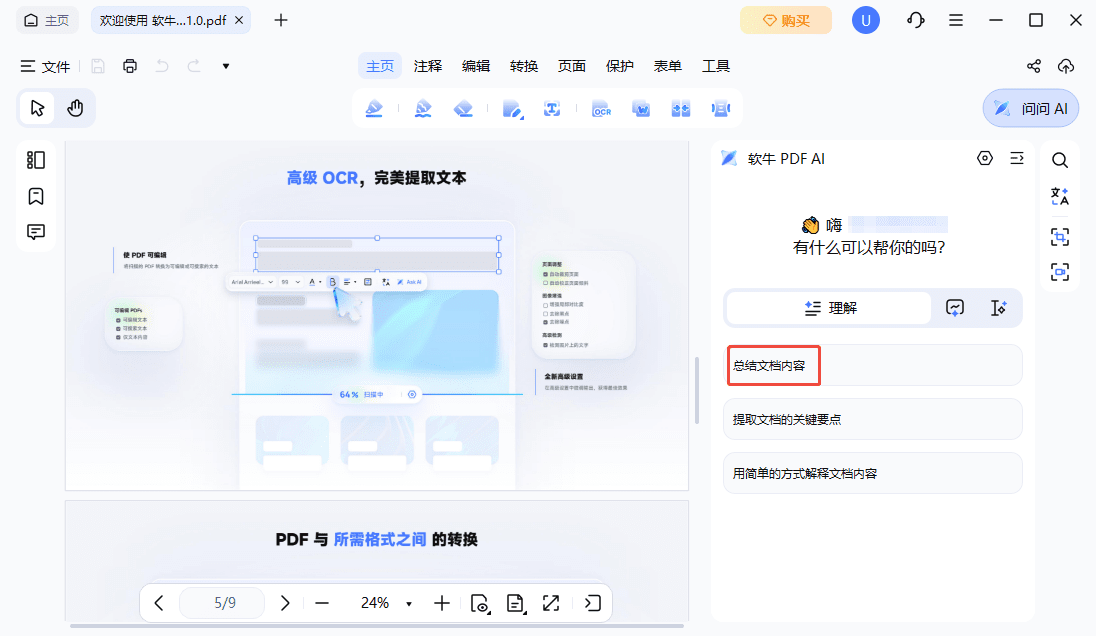The width and height of the screenshot is (1096, 636).
Task: Click the translate icon in right sidebar
Action: click(1060, 196)
